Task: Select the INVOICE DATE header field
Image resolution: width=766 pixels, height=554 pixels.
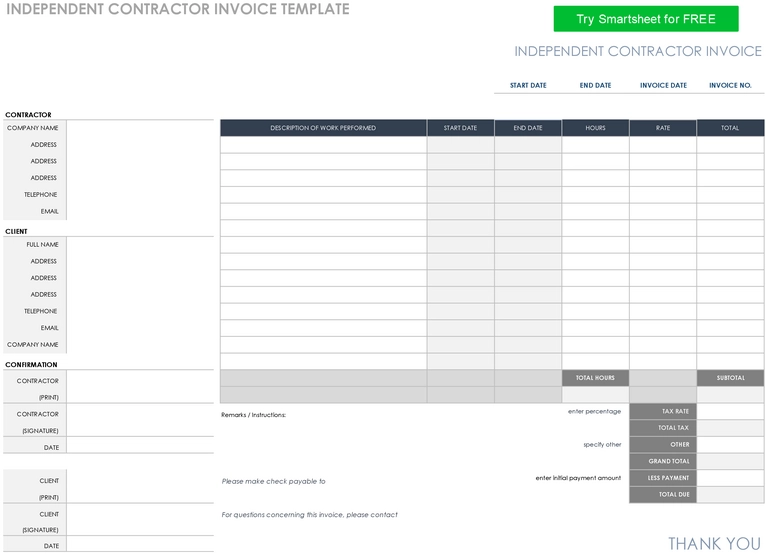Action: [663, 85]
